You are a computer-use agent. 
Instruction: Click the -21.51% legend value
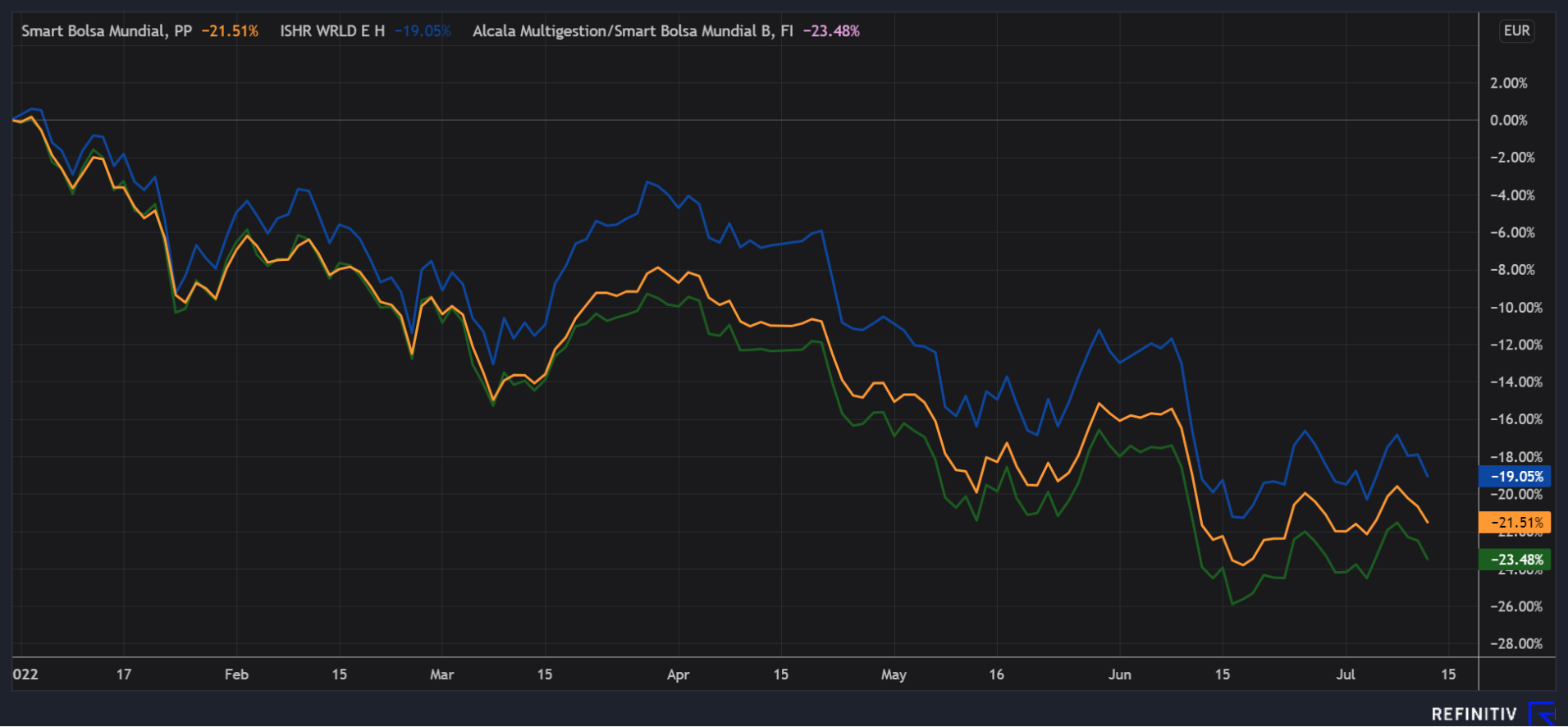(230, 31)
